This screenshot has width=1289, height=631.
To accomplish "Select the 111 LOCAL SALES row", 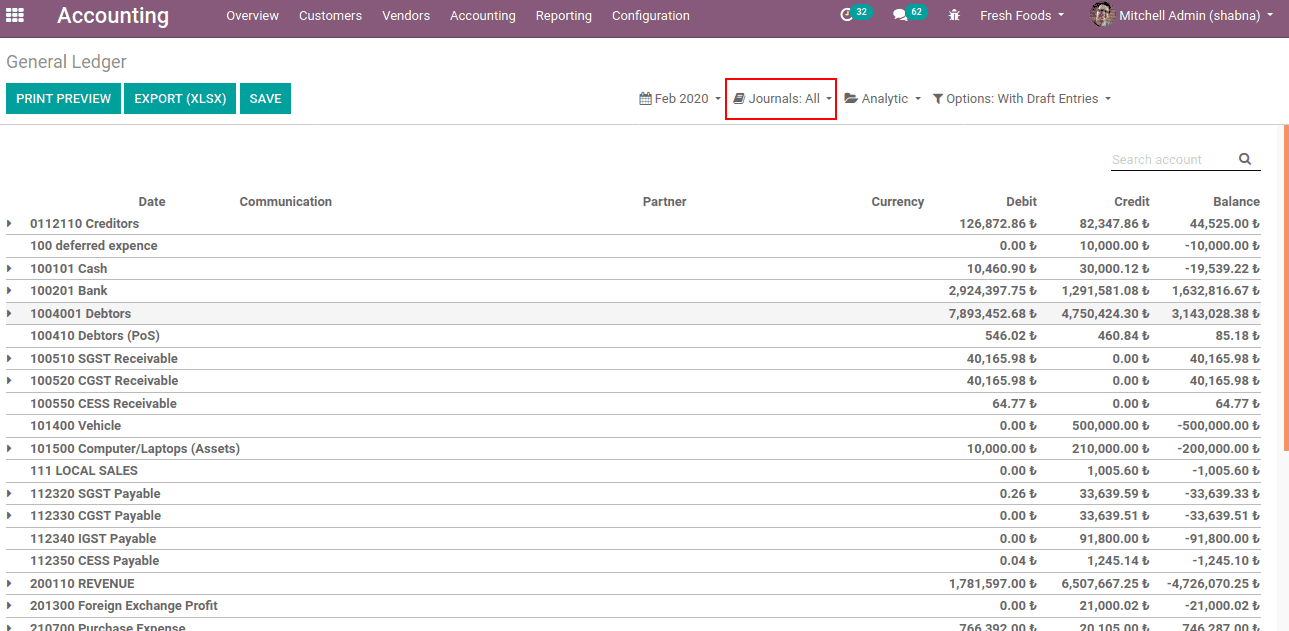I will tap(633, 470).
